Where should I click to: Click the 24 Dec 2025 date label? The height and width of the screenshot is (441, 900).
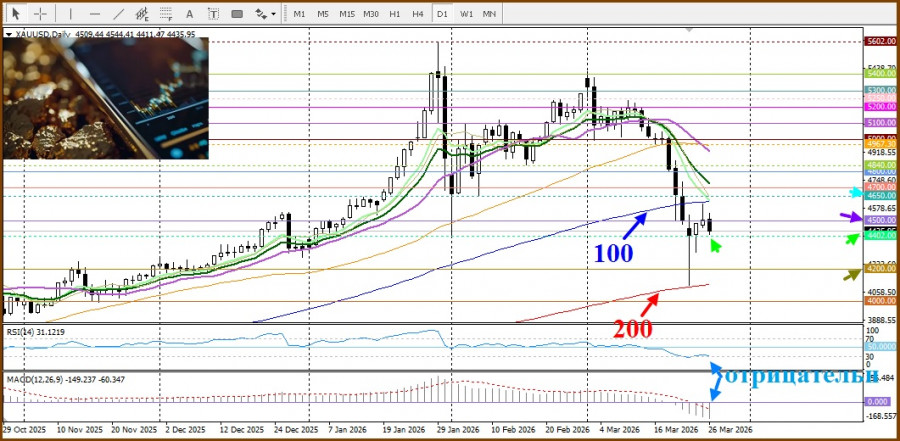point(296,430)
